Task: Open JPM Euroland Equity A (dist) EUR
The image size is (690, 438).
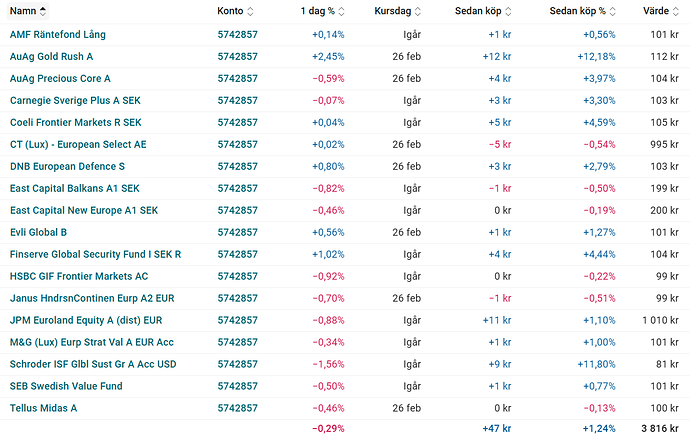Action: tap(86, 320)
